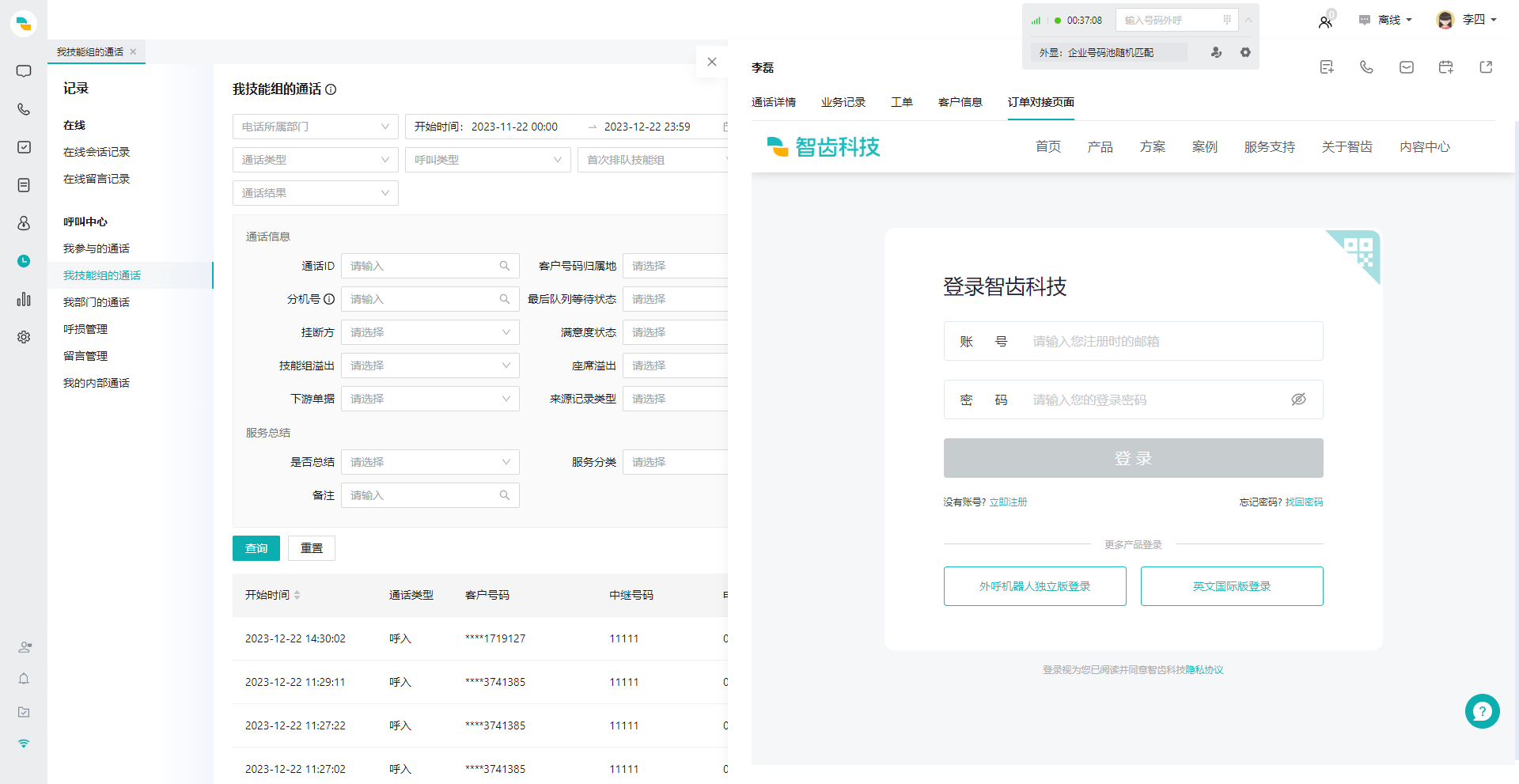This screenshot has height=784, width=1519.
Task: Close the call detail side panel
Action: click(x=712, y=62)
